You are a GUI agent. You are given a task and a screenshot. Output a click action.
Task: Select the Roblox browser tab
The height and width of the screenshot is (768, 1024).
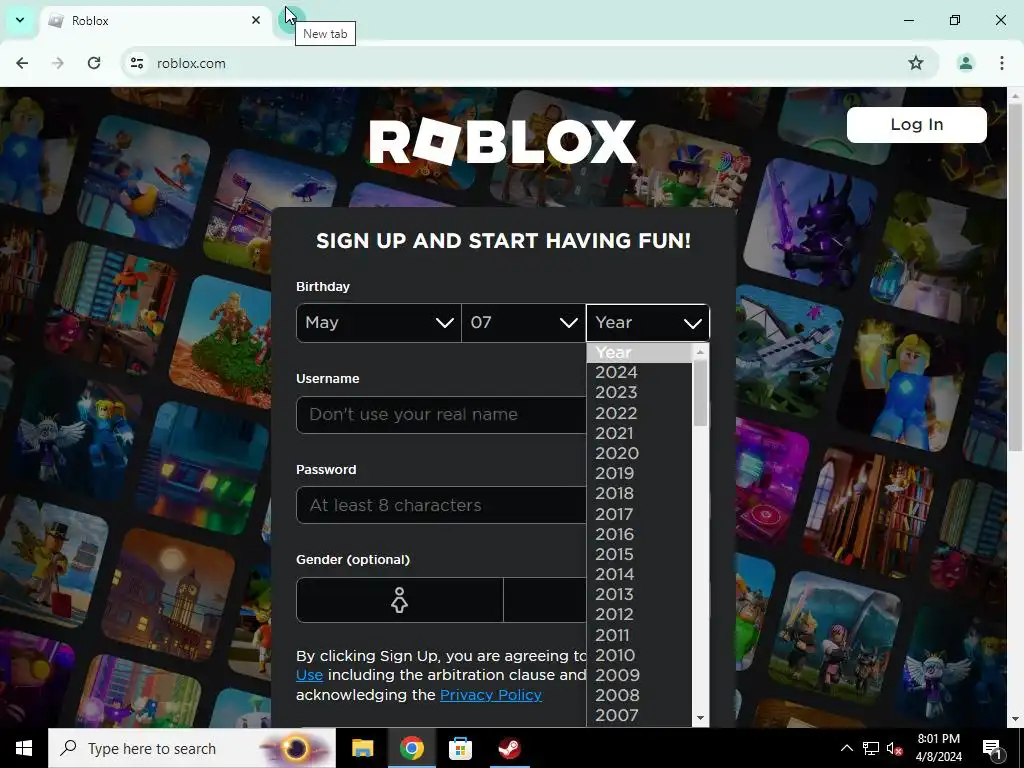point(156,21)
